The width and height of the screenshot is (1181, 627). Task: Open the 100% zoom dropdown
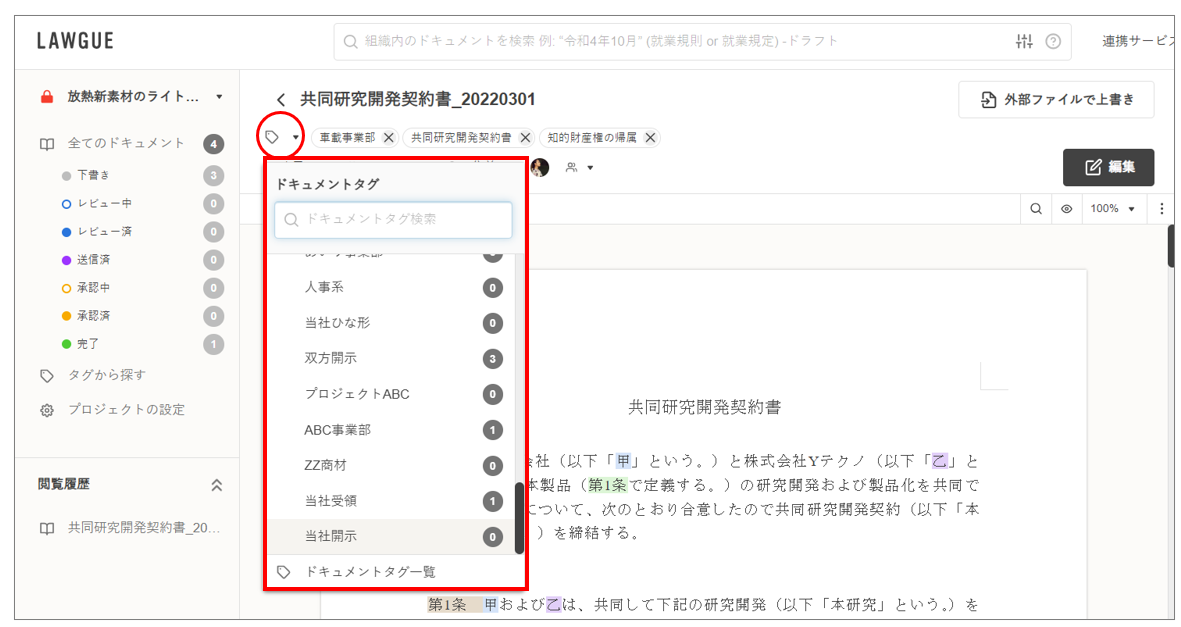click(1113, 209)
